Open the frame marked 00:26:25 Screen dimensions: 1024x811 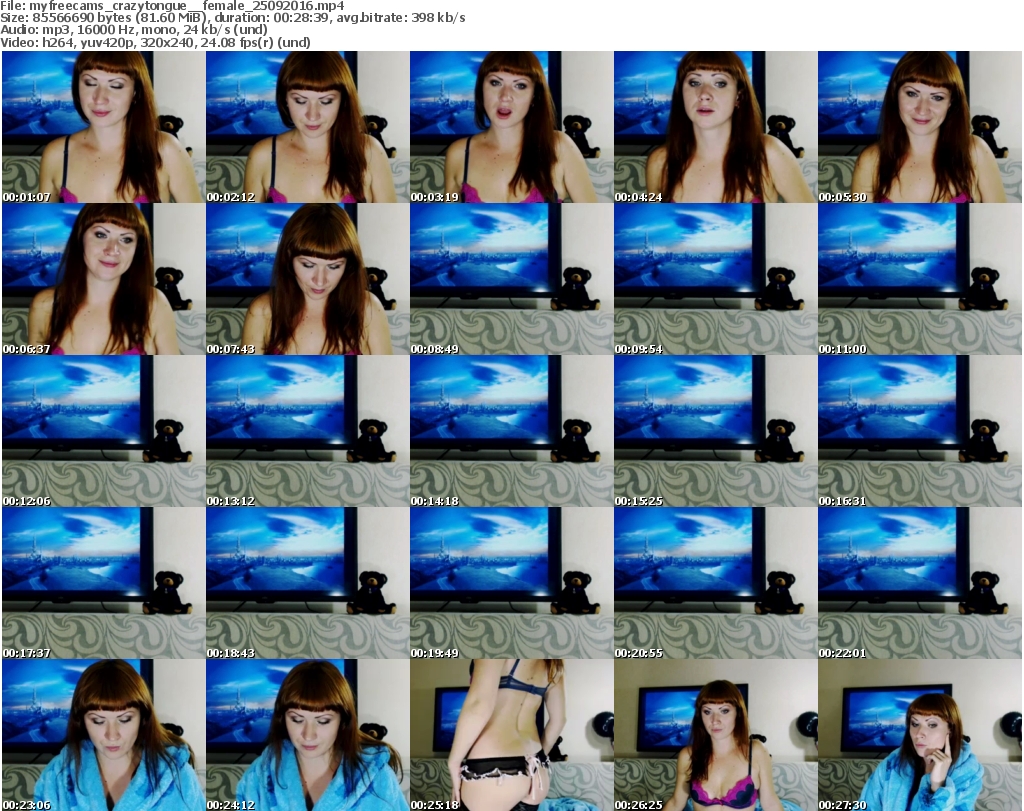(x=714, y=735)
